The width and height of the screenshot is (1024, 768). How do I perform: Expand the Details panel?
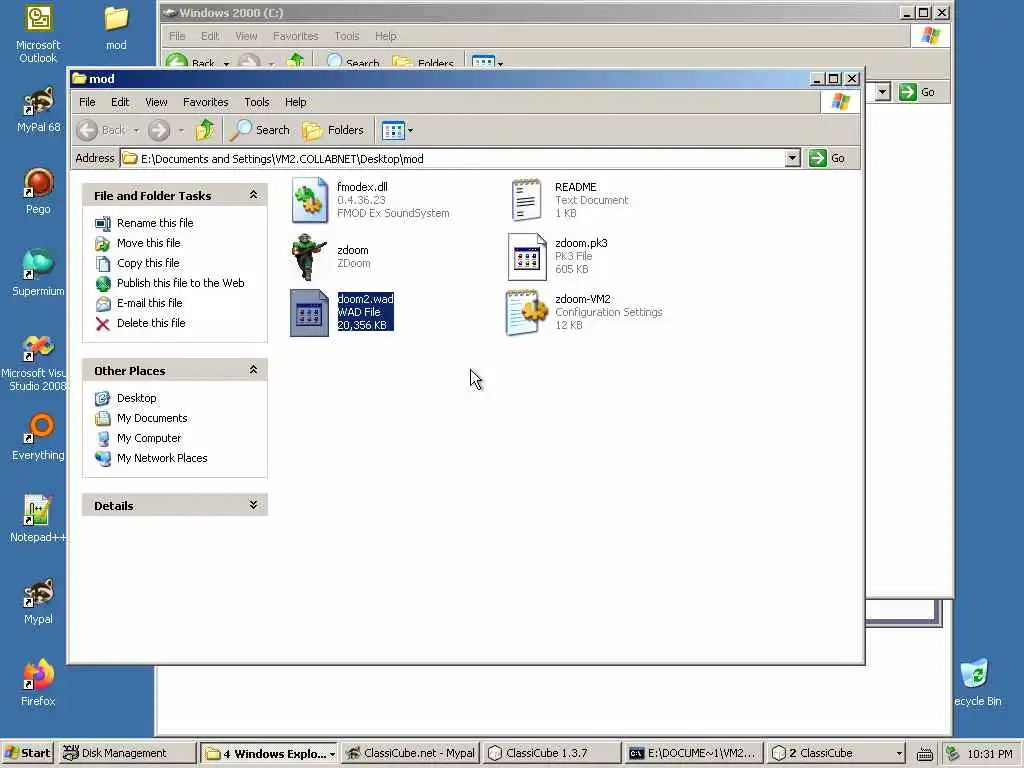[x=253, y=505]
